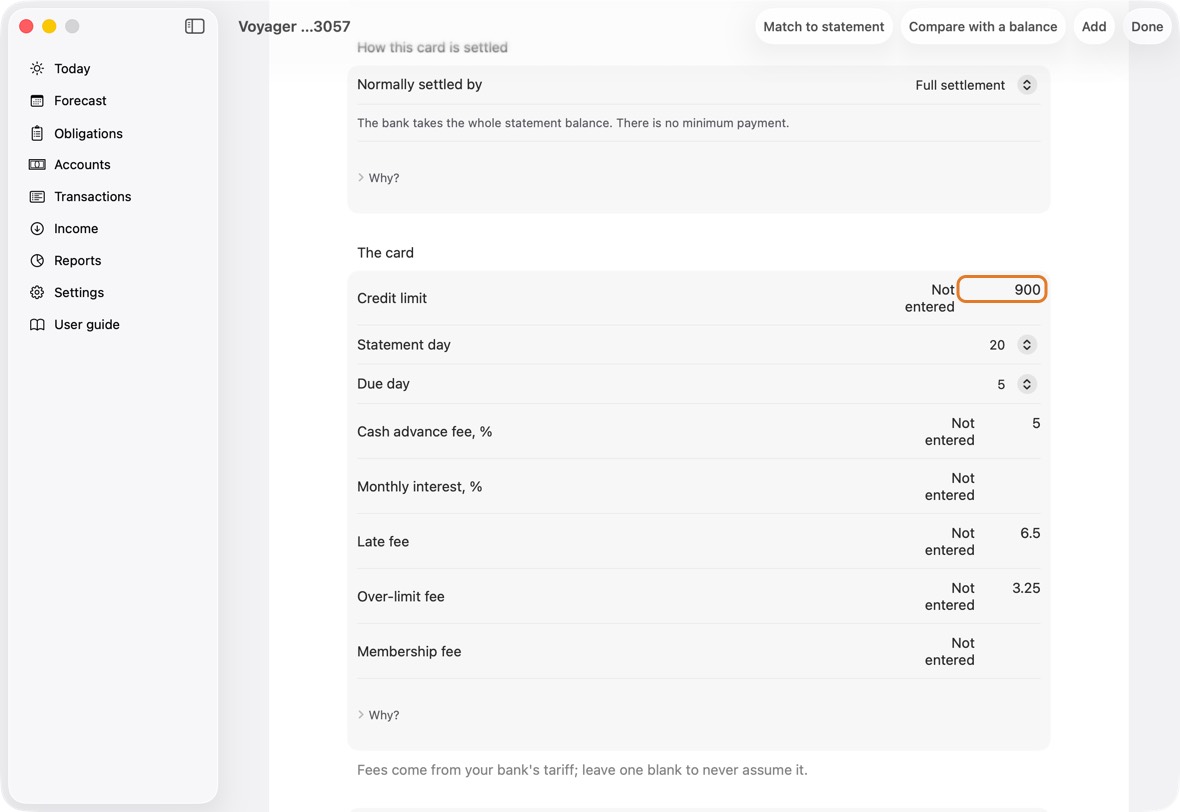Open the Due day stepper menu
The image size is (1180, 812).
point(1026,384)
